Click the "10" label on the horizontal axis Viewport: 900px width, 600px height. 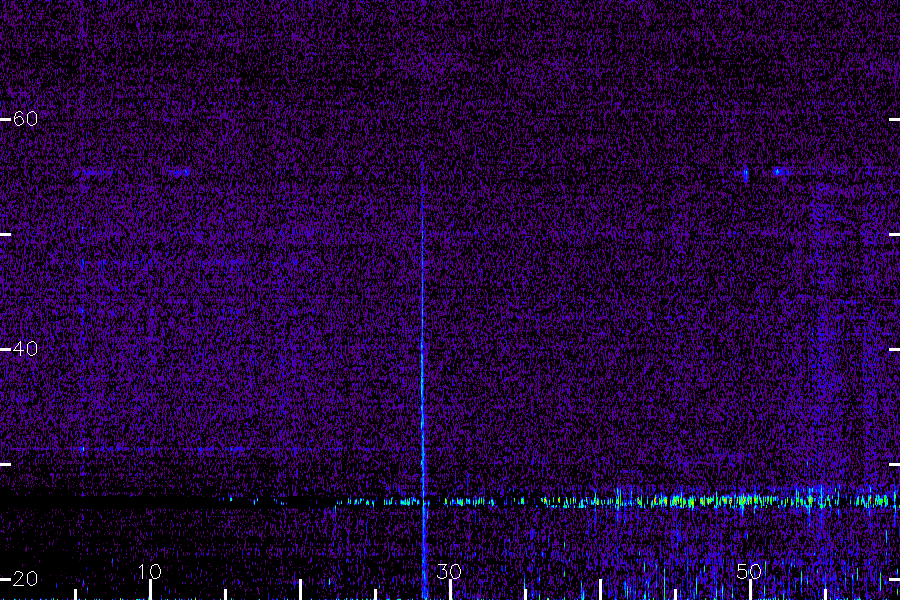click(150, 571)
